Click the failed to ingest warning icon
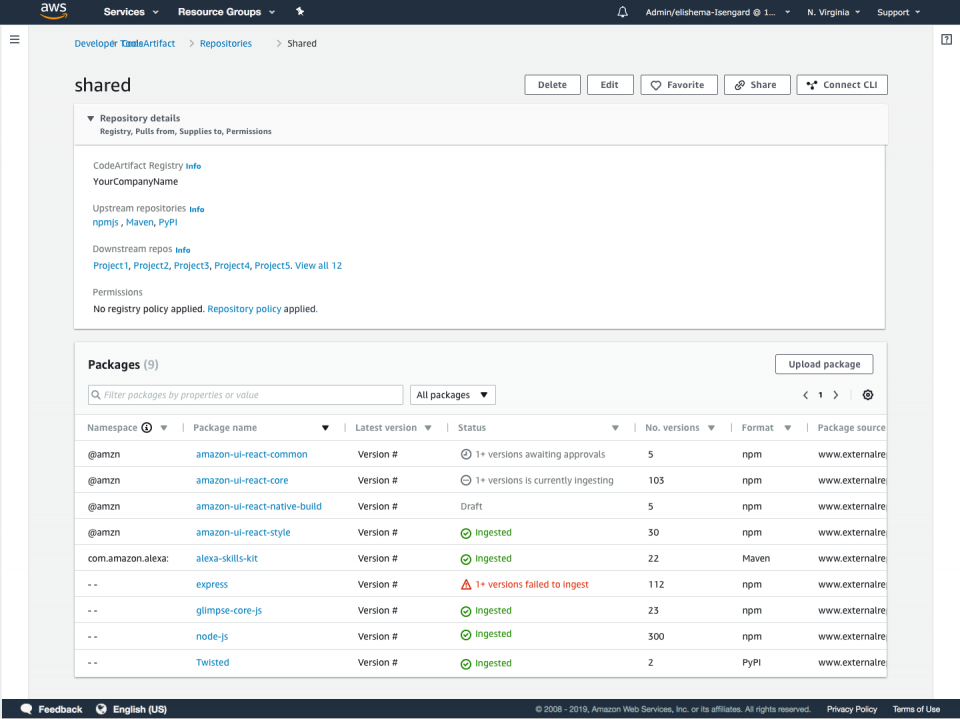The height and width of the screenshot is (719, 960). [x=466, y=585]
